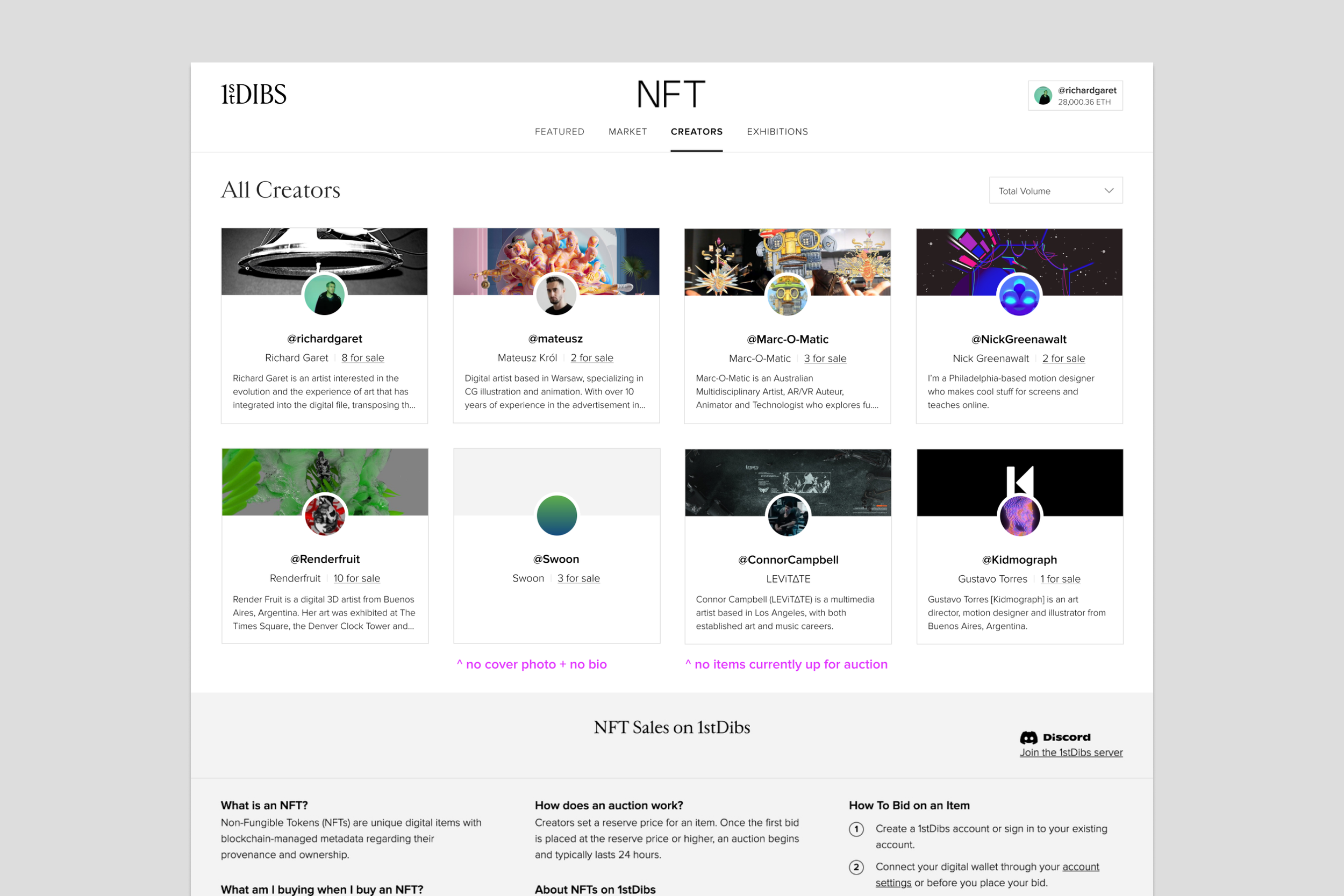The height and width of the screenshot is (896, 1344).
Task: Click 'How To Bid on an Item' heading
Action: tap(909, 806)
